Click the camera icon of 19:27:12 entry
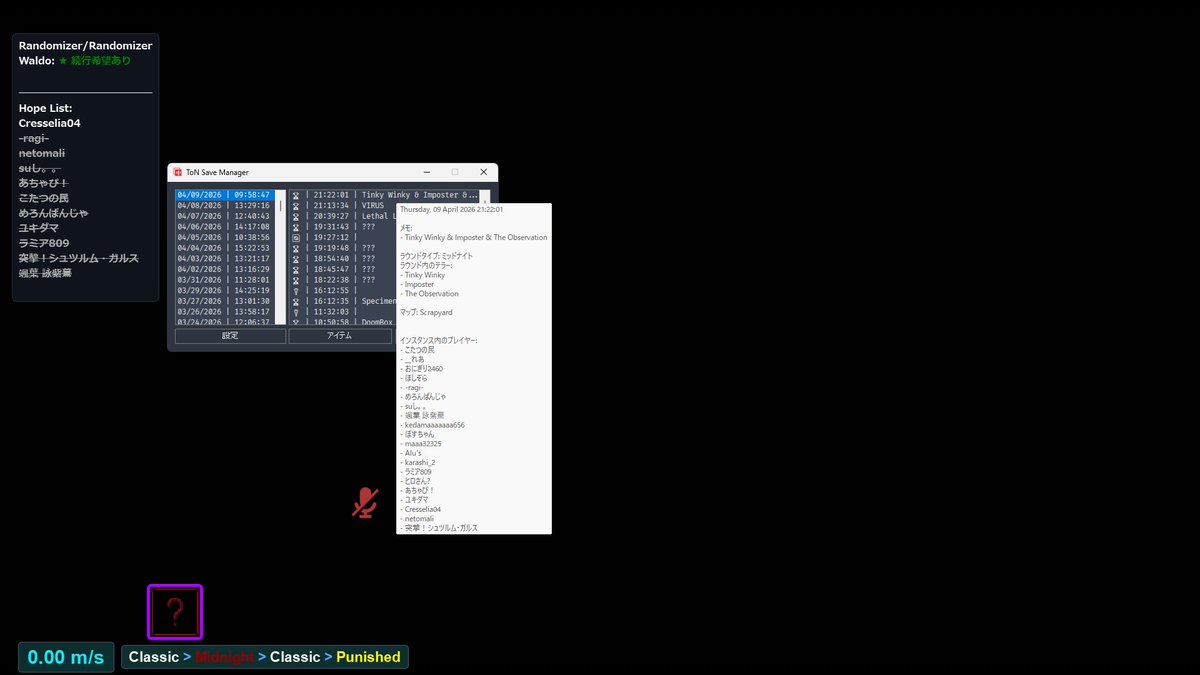This screenshot has width=1200, height=675. (x=296, y=237)
